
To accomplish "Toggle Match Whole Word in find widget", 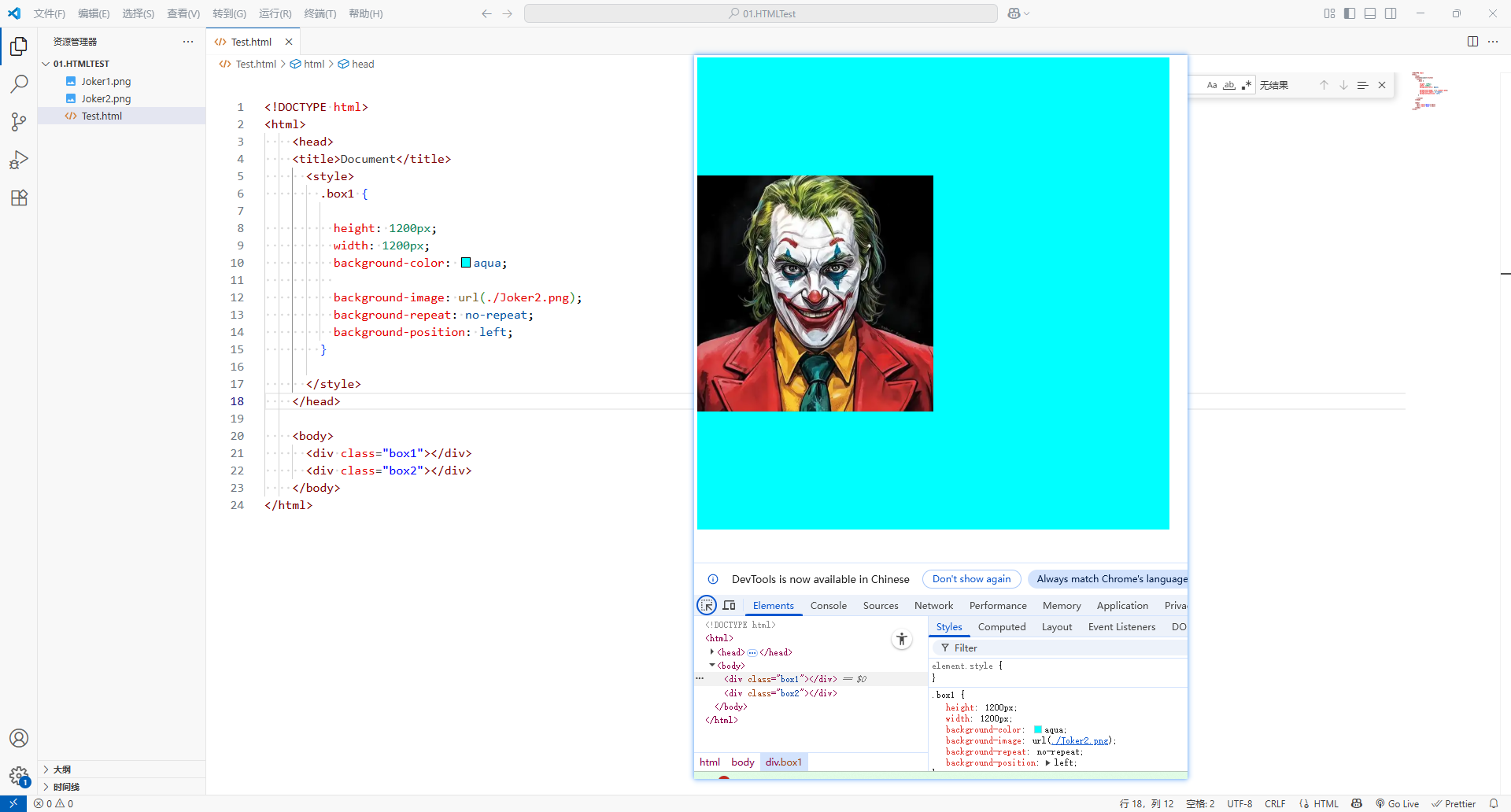I will point(1229,85).
